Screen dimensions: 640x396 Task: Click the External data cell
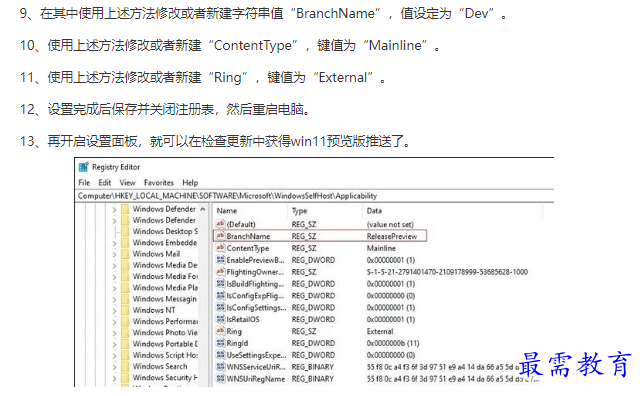tap(380, 331)
